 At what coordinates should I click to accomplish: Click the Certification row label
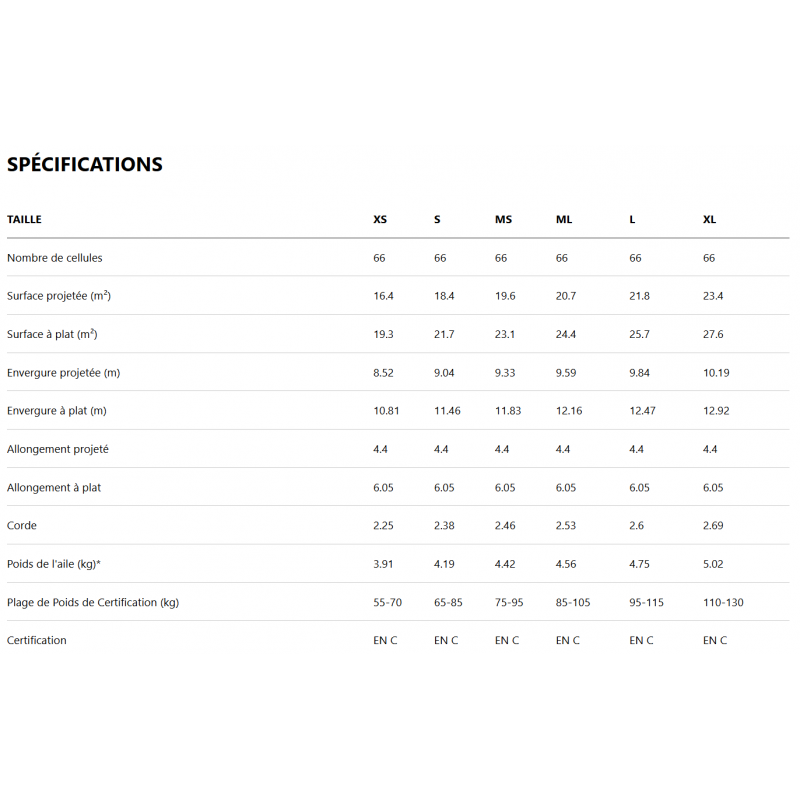click(37, 640)
